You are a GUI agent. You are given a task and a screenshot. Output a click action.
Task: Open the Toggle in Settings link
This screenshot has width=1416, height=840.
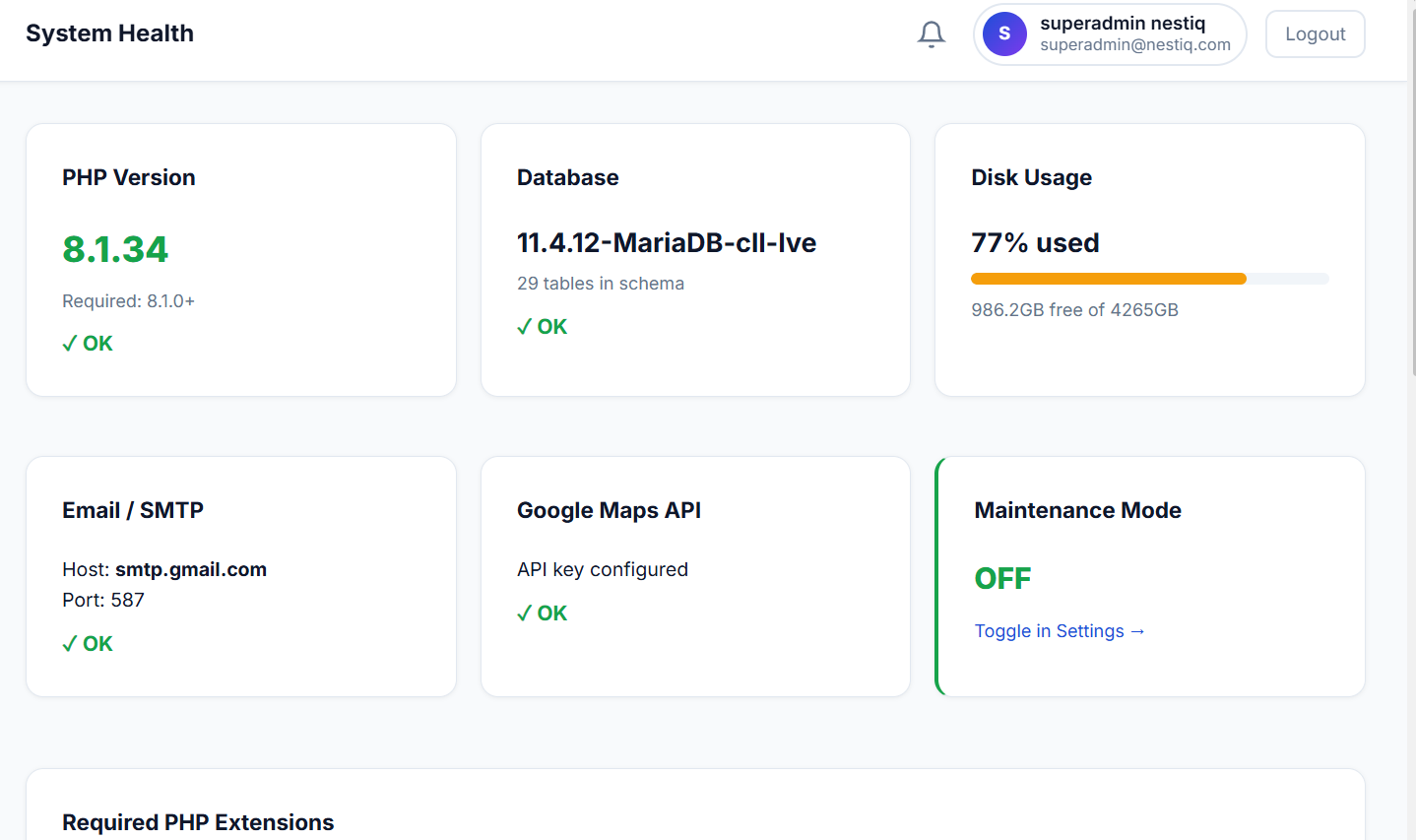tap(1060, 631)
